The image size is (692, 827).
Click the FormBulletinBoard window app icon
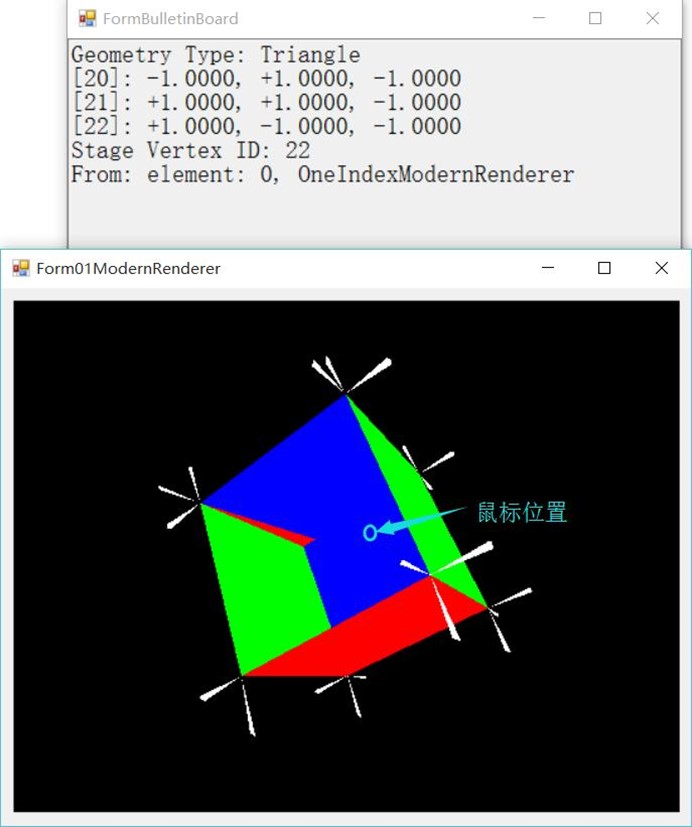coord(87,18)
